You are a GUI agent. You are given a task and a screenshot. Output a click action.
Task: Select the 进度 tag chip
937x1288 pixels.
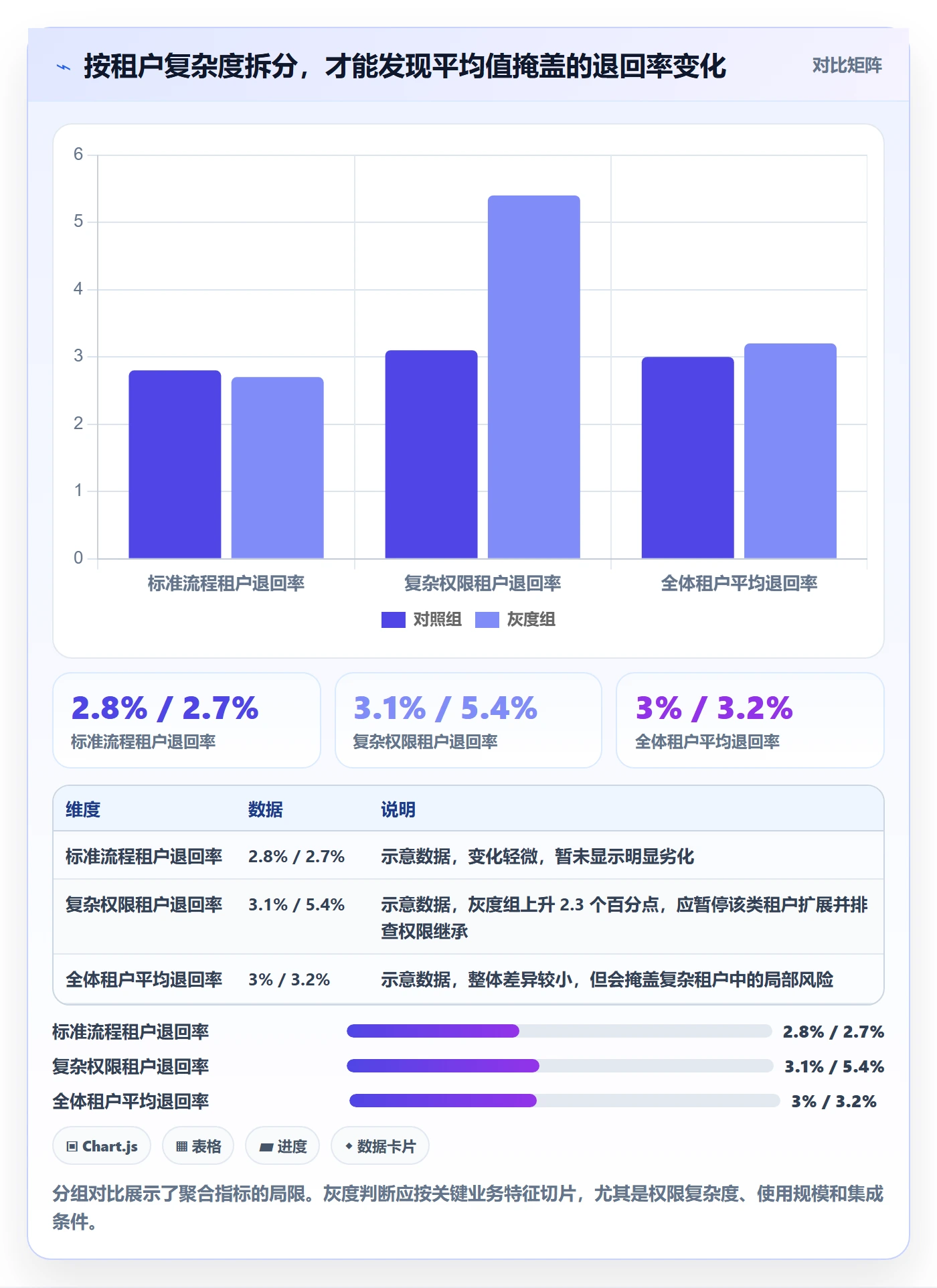(x=282, y=1146)
